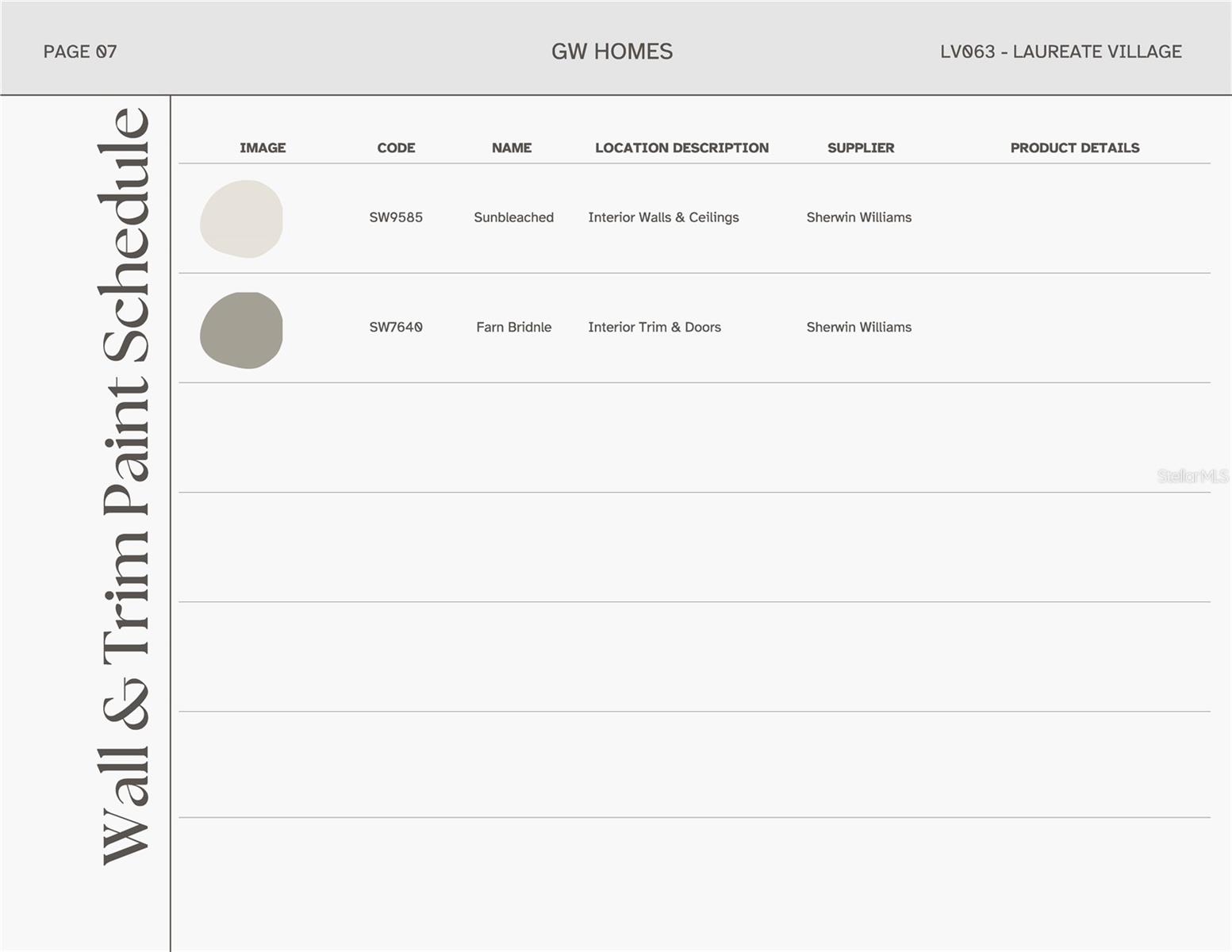Click the SUPPLIER column header
Image resolution: width=1232 pixels, height=952 pixels.
[861, 148]
